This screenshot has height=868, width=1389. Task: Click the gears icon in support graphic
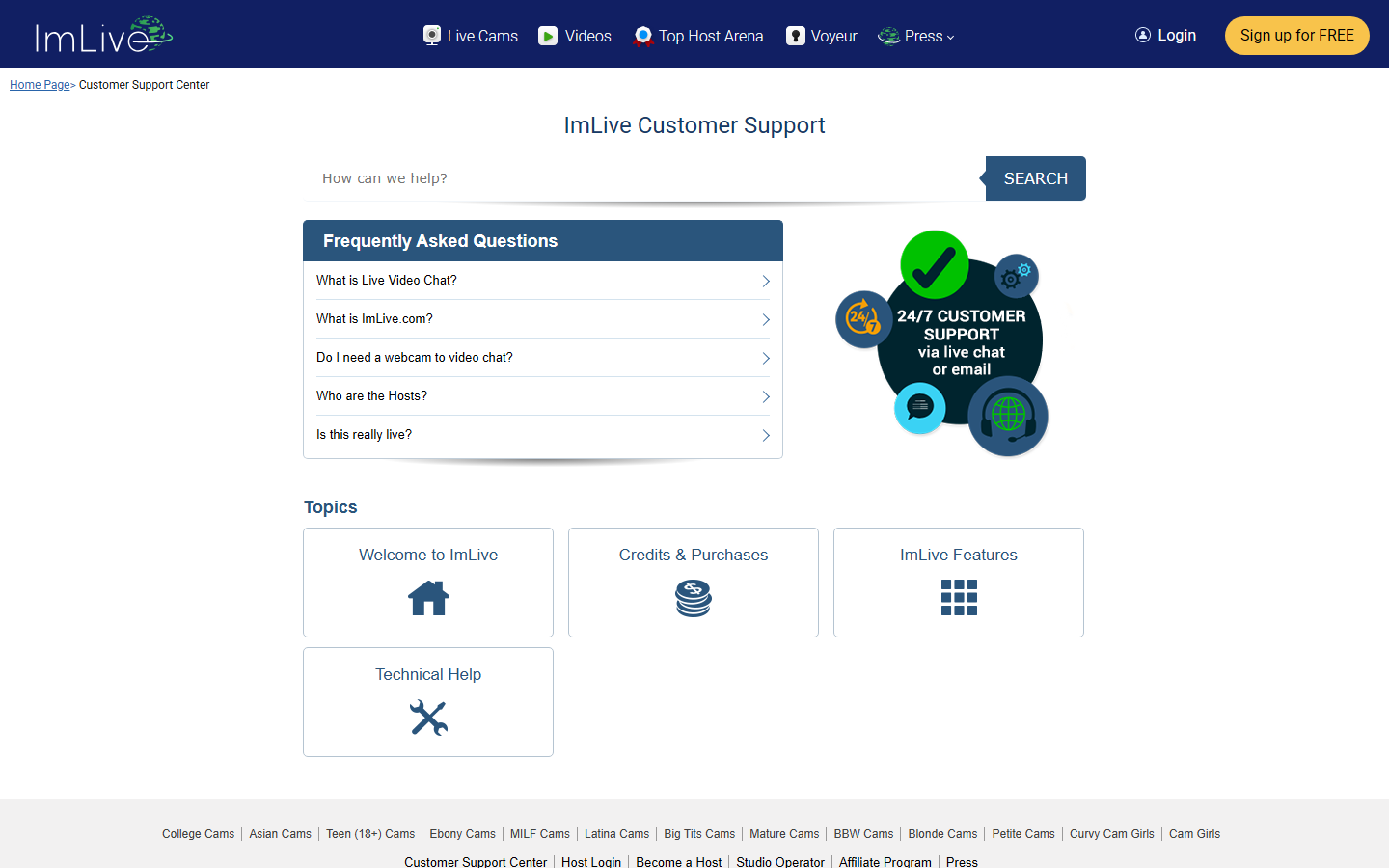1017,277
